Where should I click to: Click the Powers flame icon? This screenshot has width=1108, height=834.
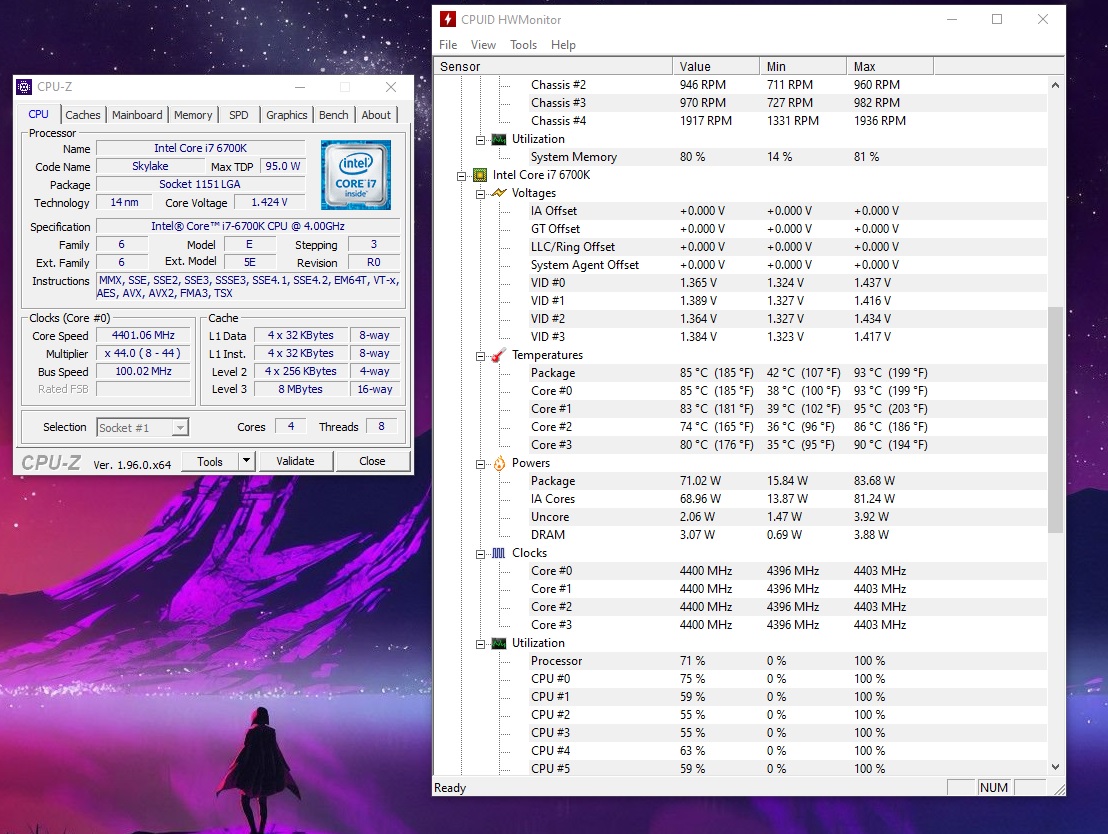(499, 463)
